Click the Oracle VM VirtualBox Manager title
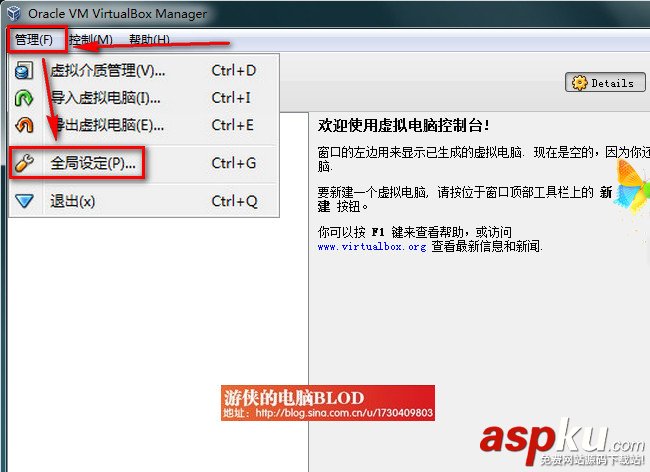Screen dimensions: 650x472 117,14
